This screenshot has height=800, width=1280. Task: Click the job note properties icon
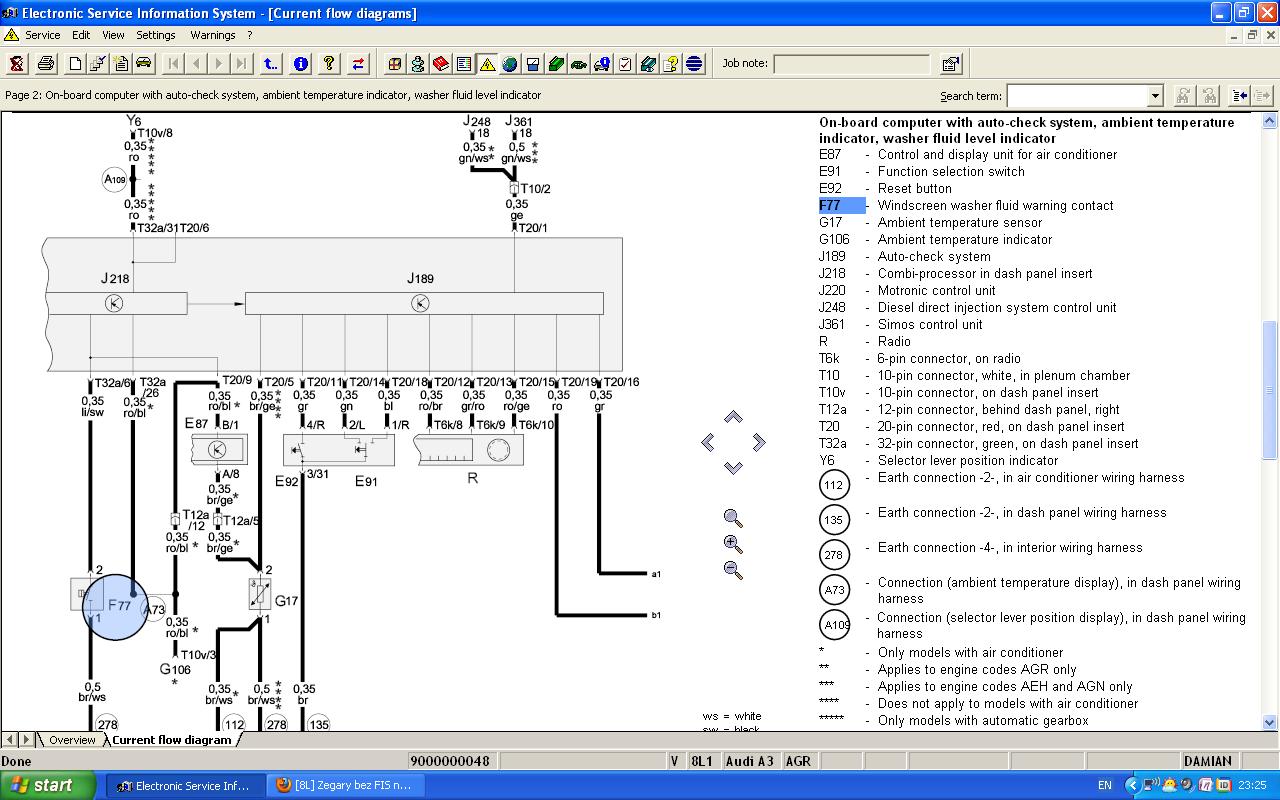click(951, 64)
